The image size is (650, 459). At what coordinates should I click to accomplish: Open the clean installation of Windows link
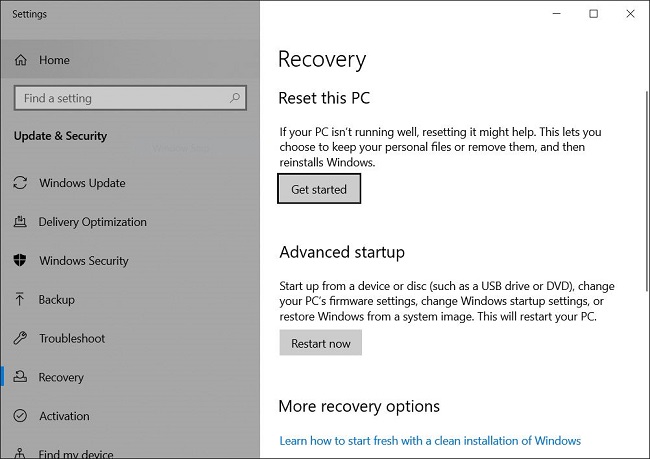(x=430, y=440)
